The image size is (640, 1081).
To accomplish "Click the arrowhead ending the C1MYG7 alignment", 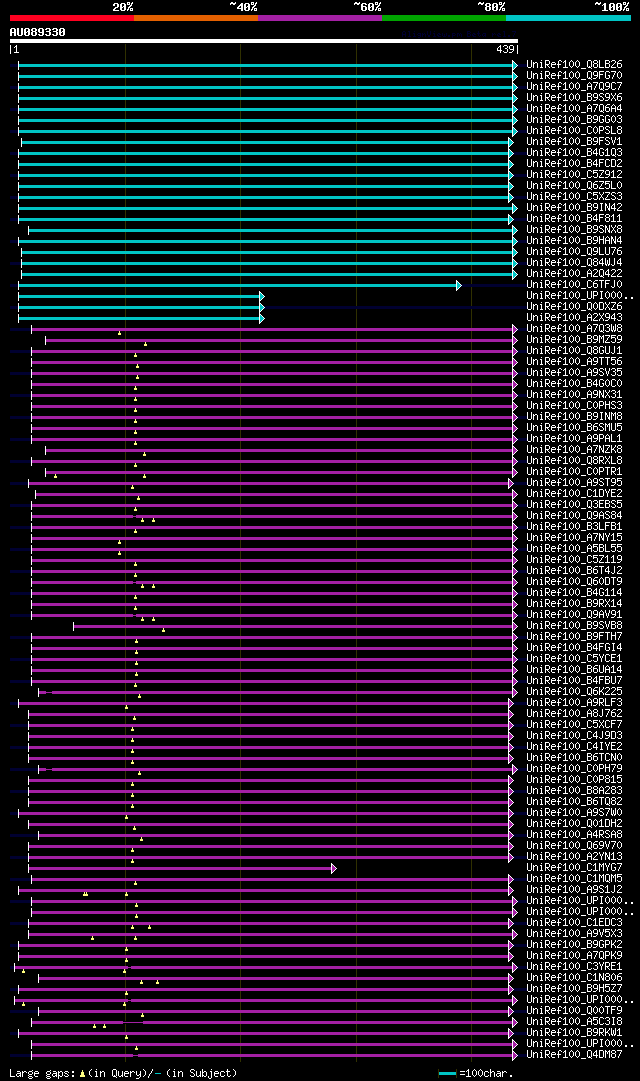I will click(x=334, y=869).
